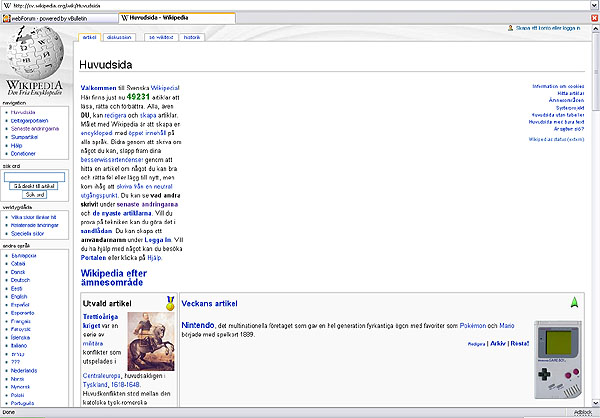Click 'sandlådan' link in welcome text

[96, 231]
